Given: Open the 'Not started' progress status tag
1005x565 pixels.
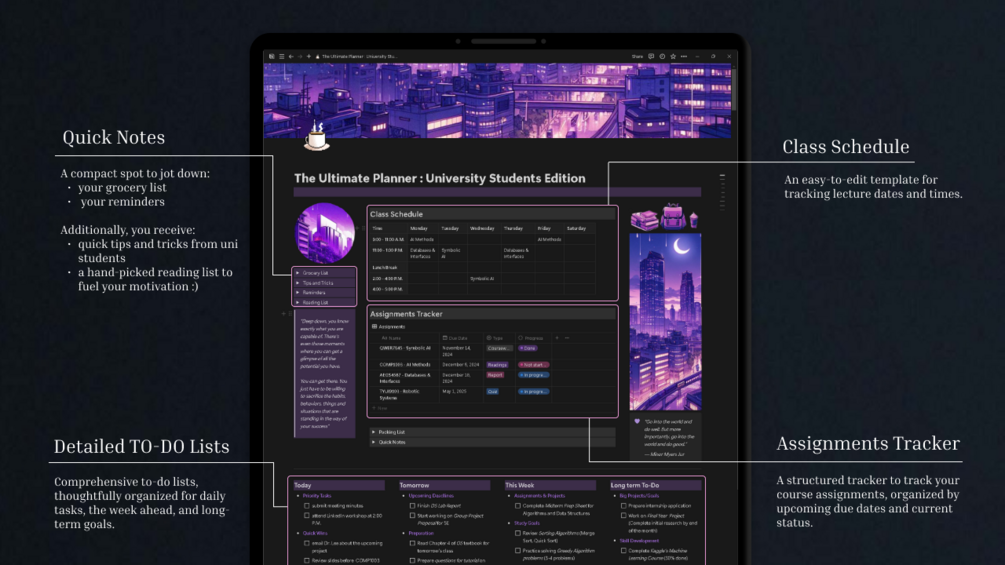Looking at the screenshot, I should (x=533, y=364).
